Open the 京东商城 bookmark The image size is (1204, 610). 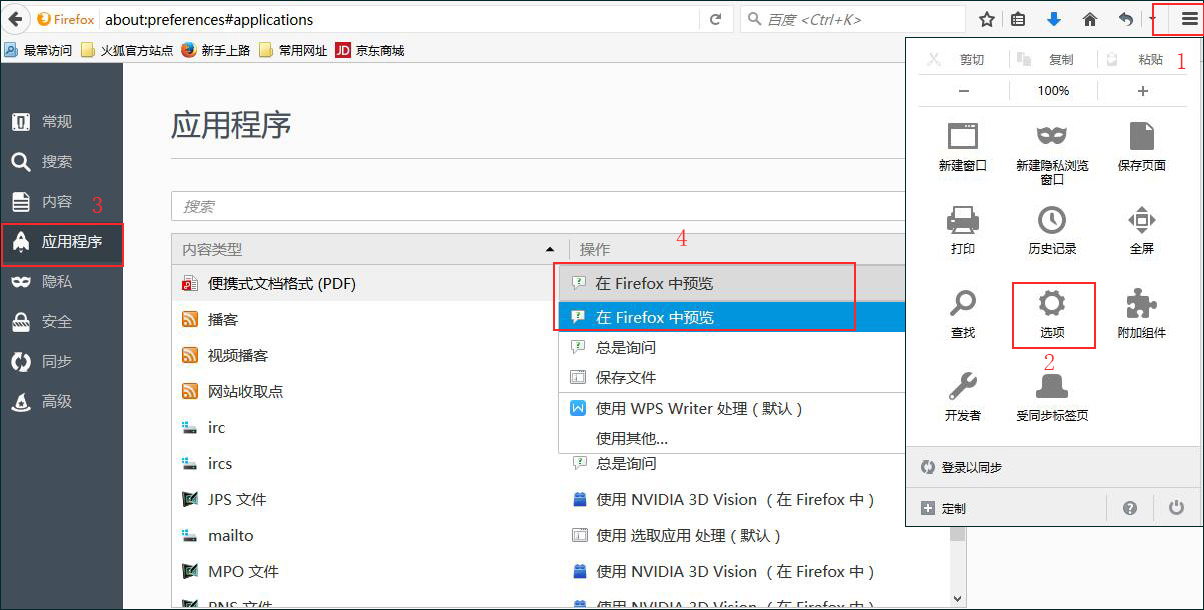pyautogui.click(x=370, y=50)
